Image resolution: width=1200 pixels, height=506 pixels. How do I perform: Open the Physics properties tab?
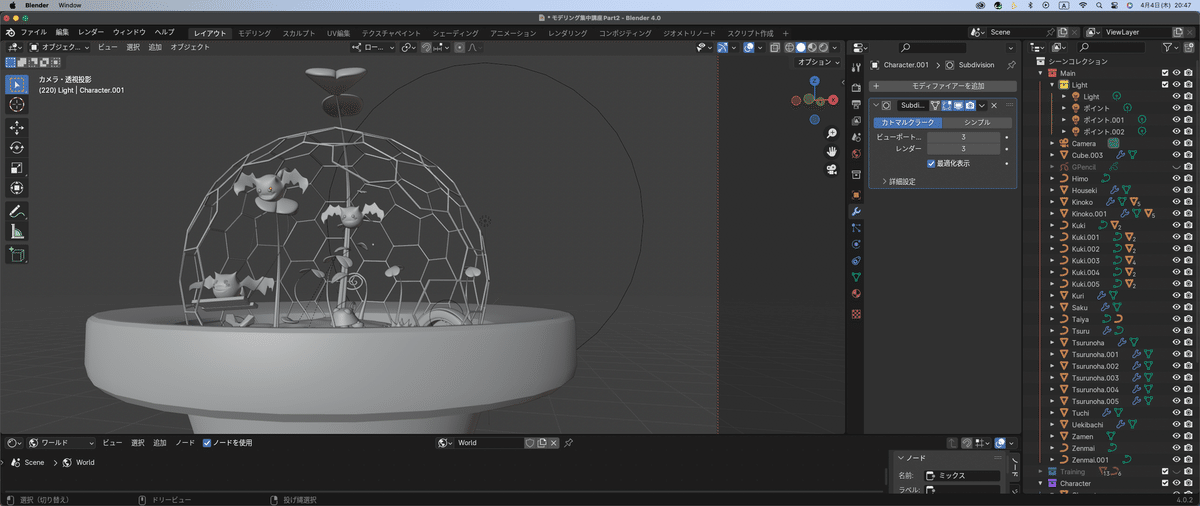(856, 244)
